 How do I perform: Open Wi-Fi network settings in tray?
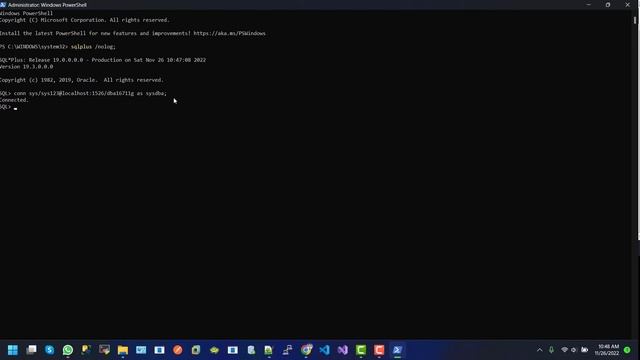[564, 350]
